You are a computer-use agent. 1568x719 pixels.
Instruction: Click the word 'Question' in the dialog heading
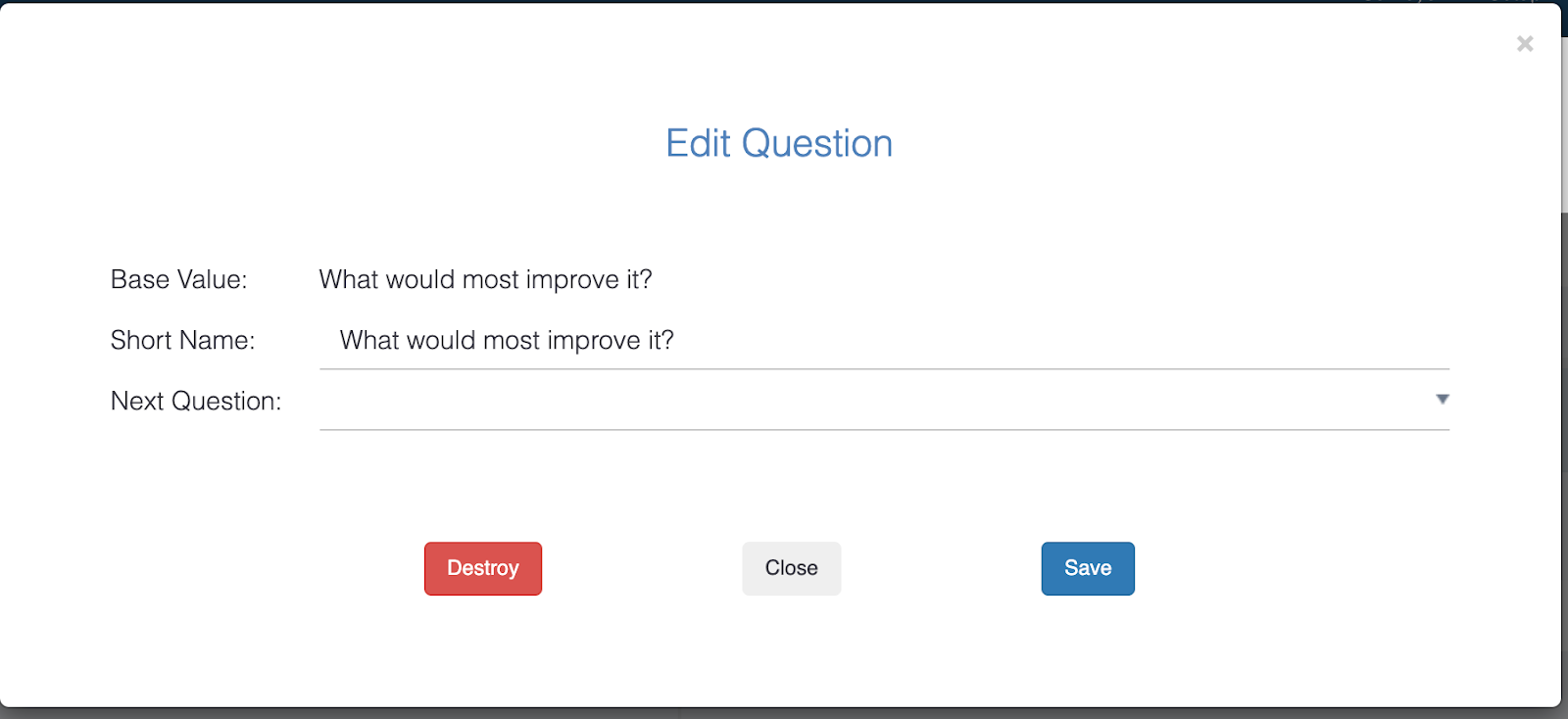[x=816, y=144]
